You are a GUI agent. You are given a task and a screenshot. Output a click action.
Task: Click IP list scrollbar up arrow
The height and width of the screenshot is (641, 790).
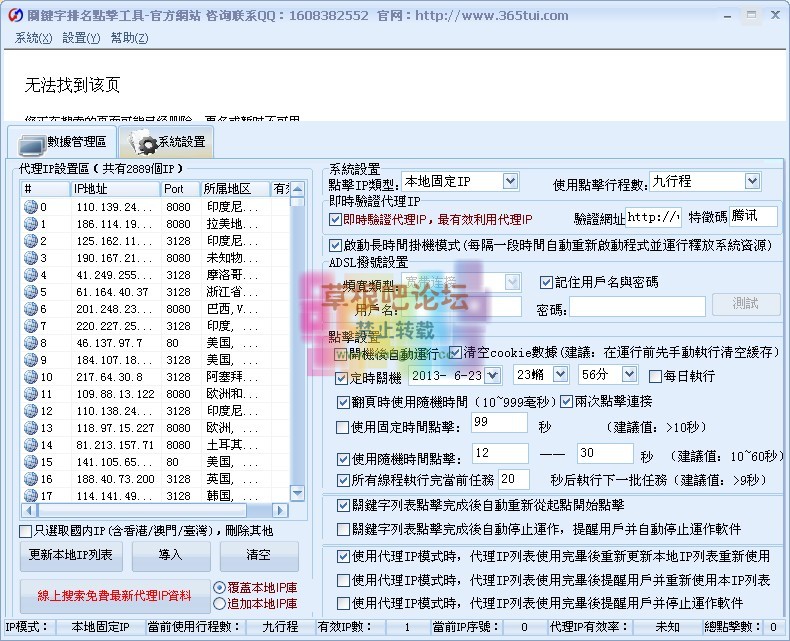pyautogui.click(x=297, y=189)
